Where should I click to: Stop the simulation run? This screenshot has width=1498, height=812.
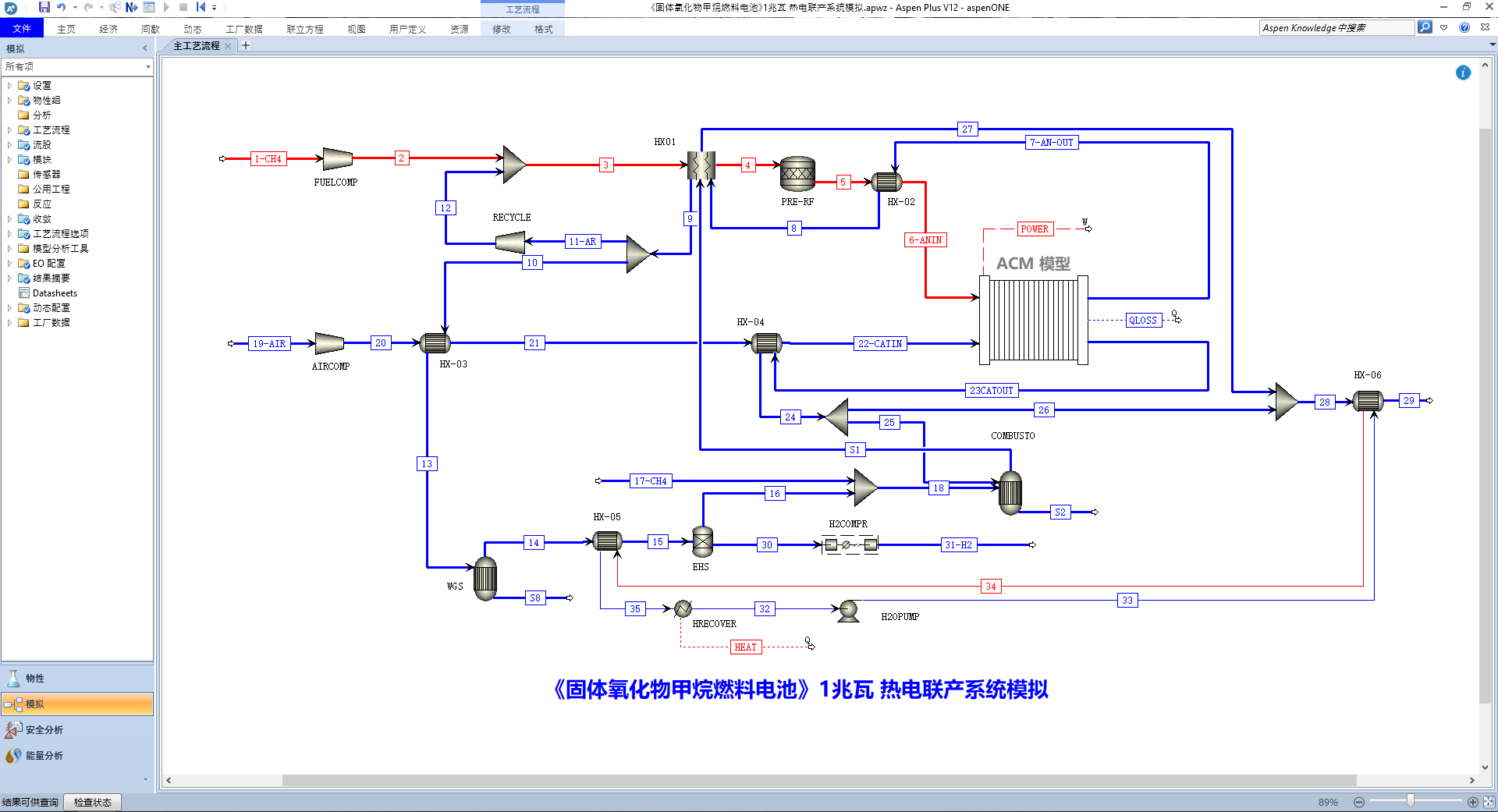[183, 7]
